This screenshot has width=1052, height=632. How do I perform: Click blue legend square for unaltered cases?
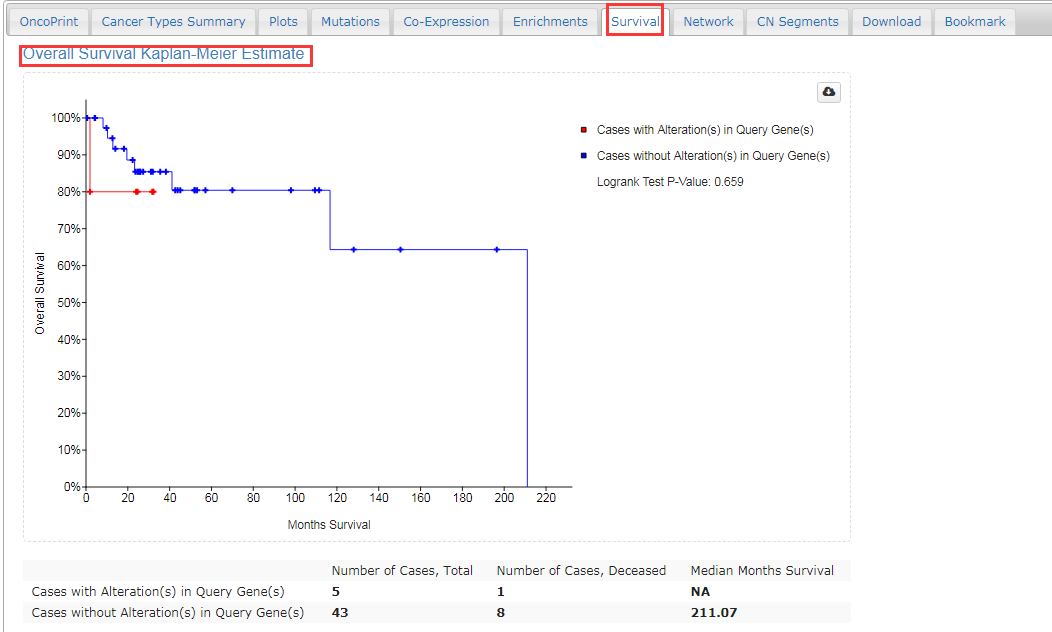click(x=583, y=156)
